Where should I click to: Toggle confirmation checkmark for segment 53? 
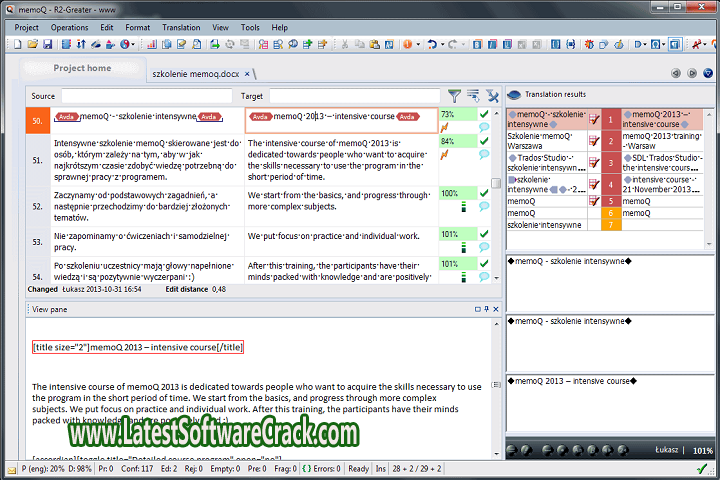(x=484, y=234)
